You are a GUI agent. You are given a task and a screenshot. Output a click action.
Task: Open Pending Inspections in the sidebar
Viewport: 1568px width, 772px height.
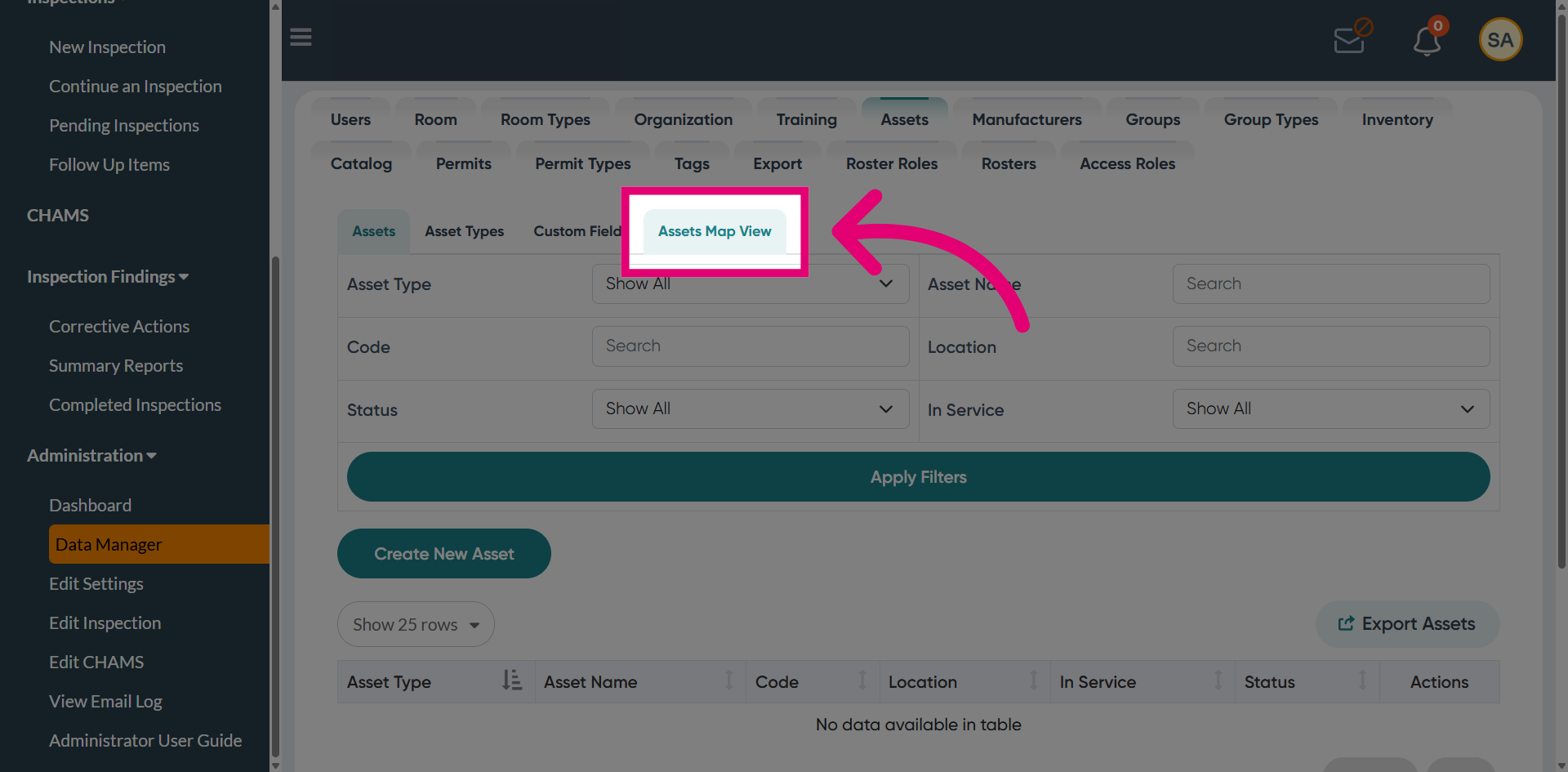[x=123, y=126]
